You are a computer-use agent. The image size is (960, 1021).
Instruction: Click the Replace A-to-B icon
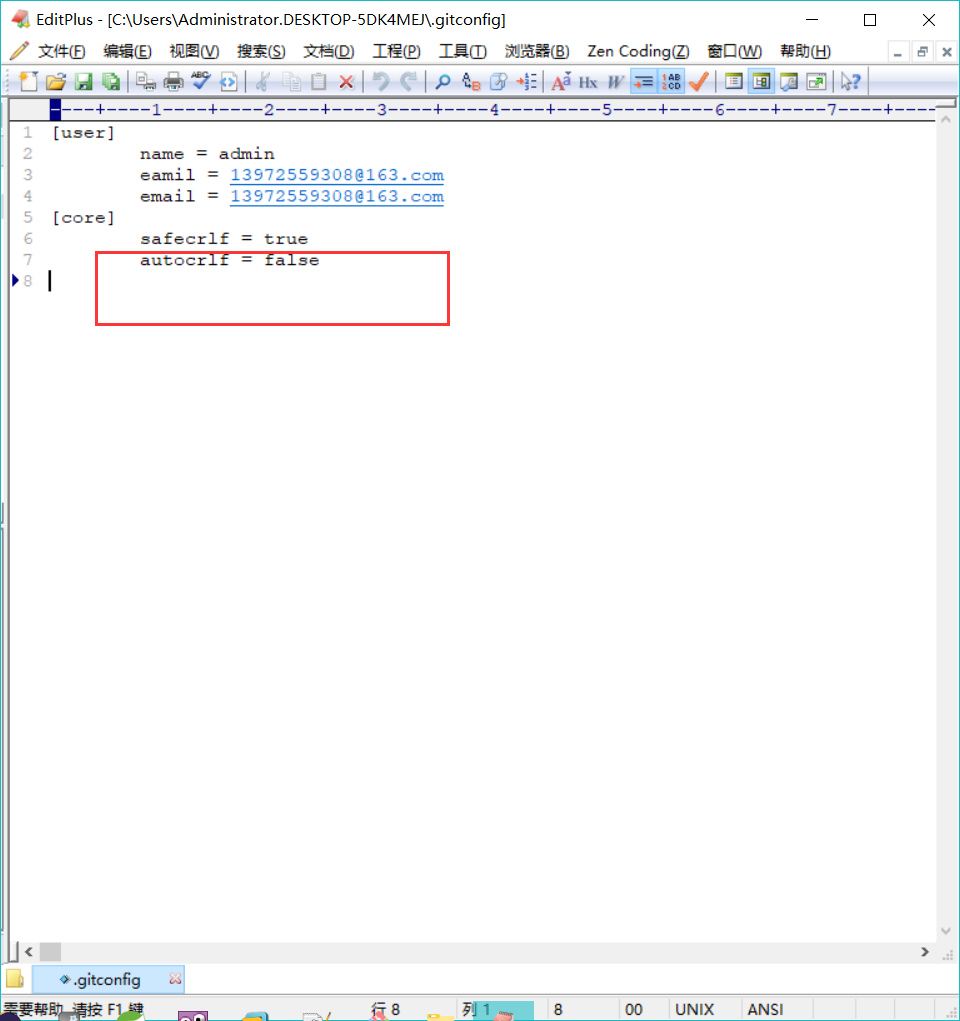click(471, 81)
